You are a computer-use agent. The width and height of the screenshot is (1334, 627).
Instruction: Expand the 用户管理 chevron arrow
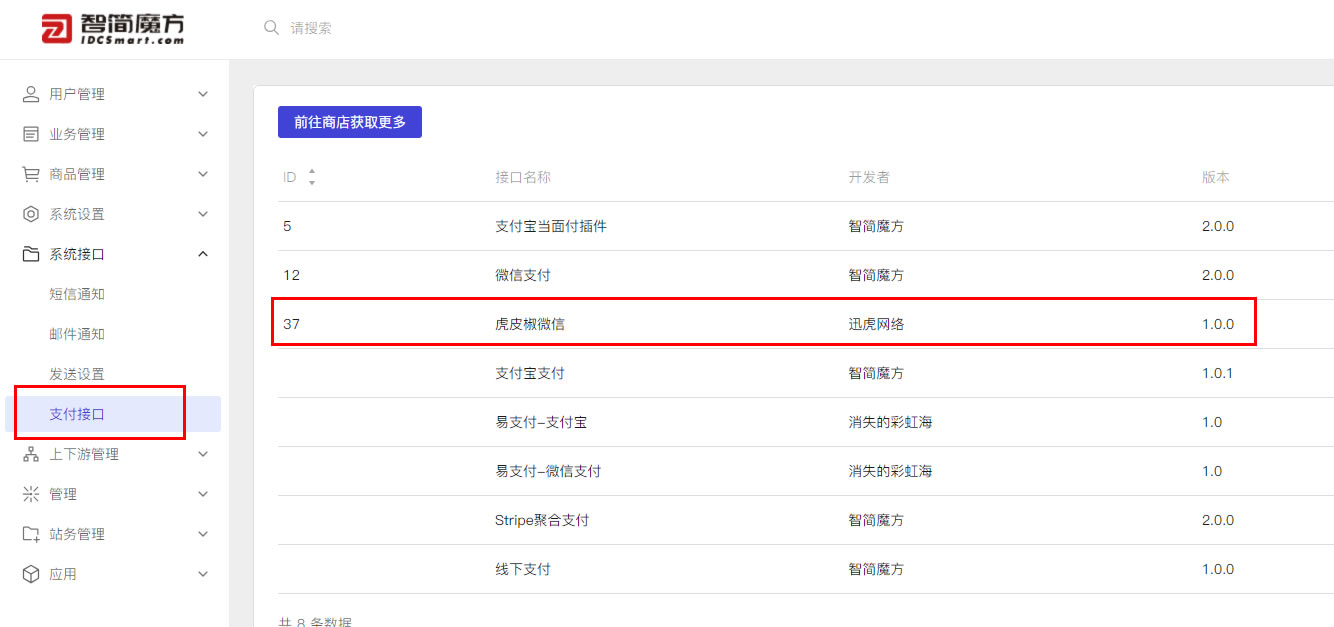203,94
